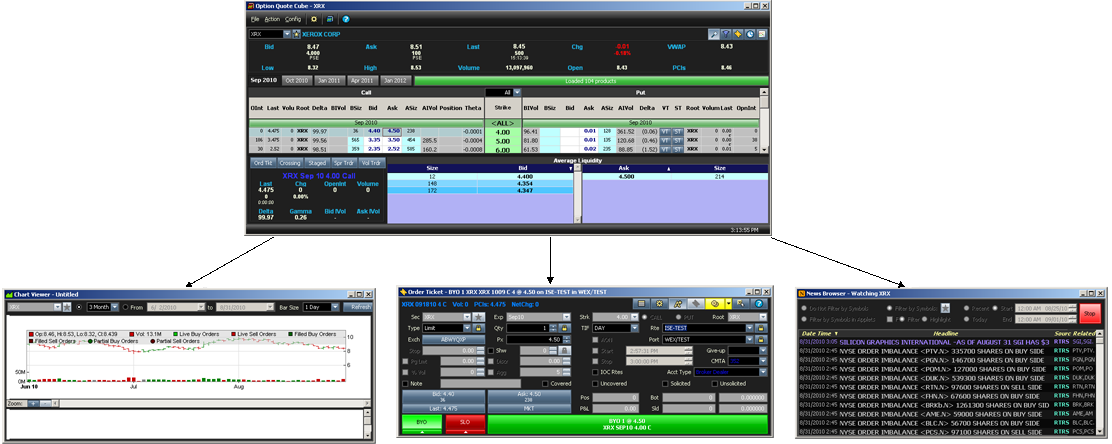Image resolution: width=1112 pixels, height=444 pixels.
Task: Open the Rte ISE-TEST dropdown
Action: point(750,328)
